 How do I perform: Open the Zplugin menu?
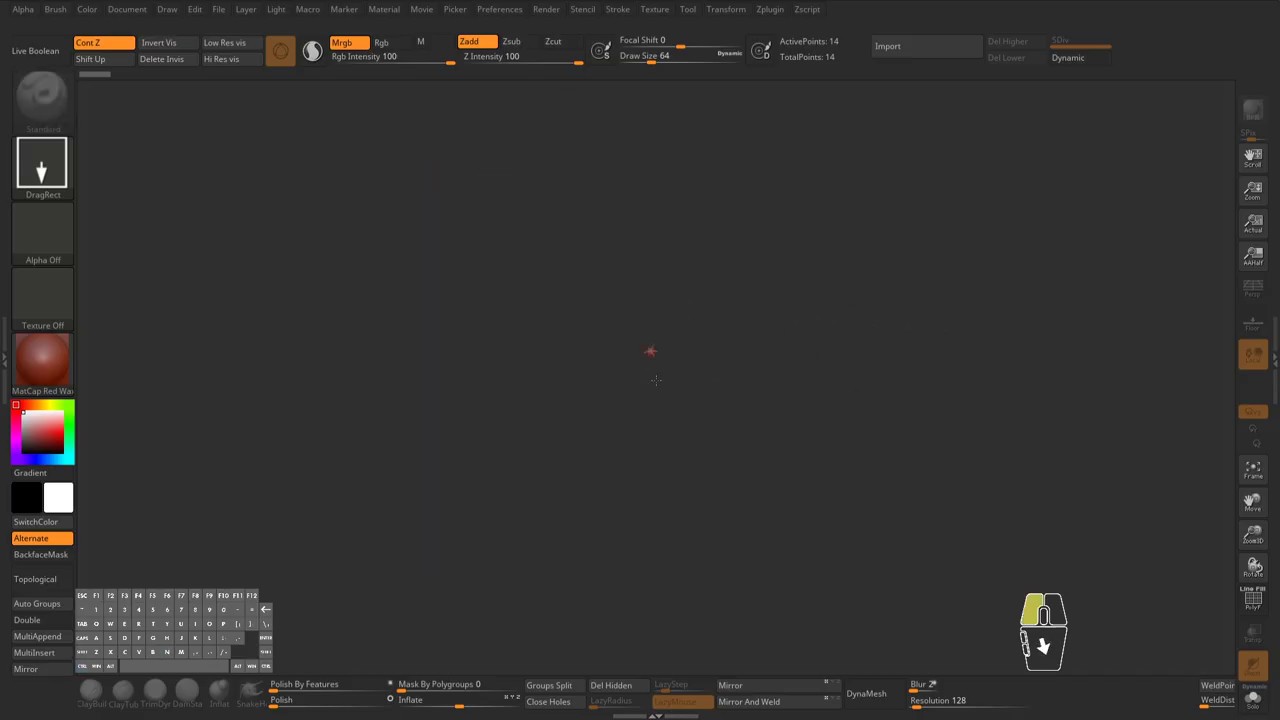click(x=770, y=9)
